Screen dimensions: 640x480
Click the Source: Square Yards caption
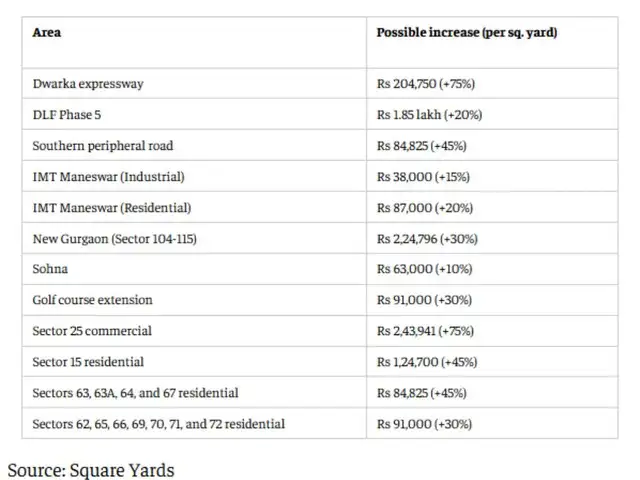point(91,470)
